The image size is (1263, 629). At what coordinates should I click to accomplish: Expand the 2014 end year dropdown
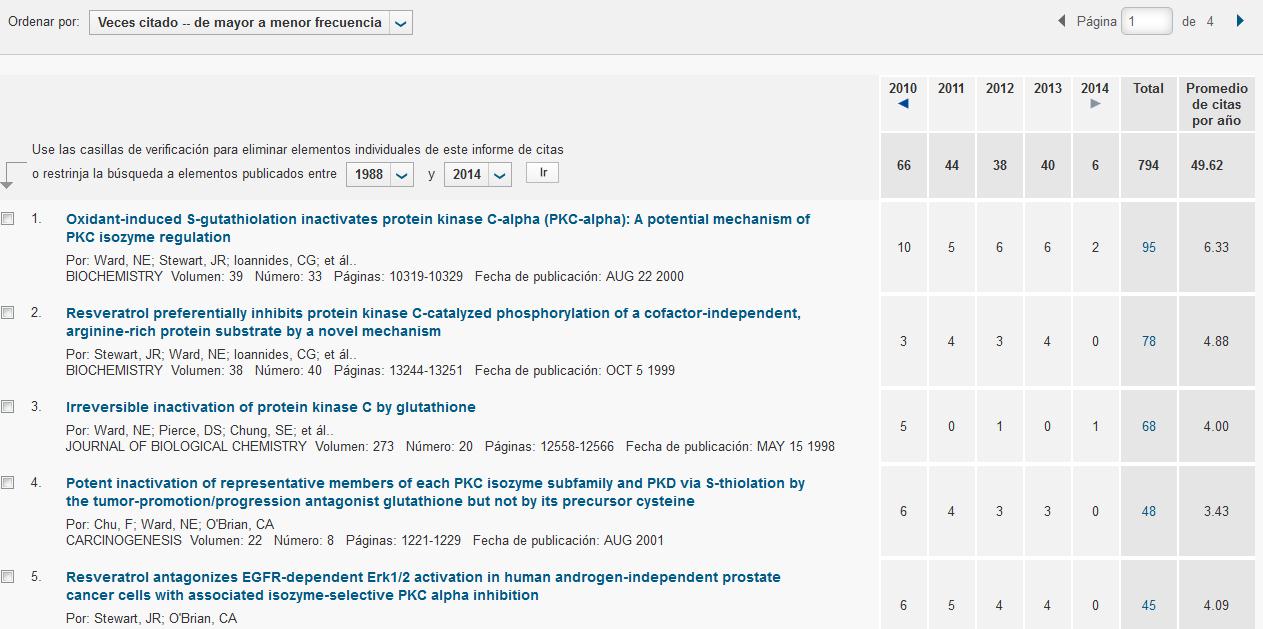pyautogui.click(x=477, y=174)
